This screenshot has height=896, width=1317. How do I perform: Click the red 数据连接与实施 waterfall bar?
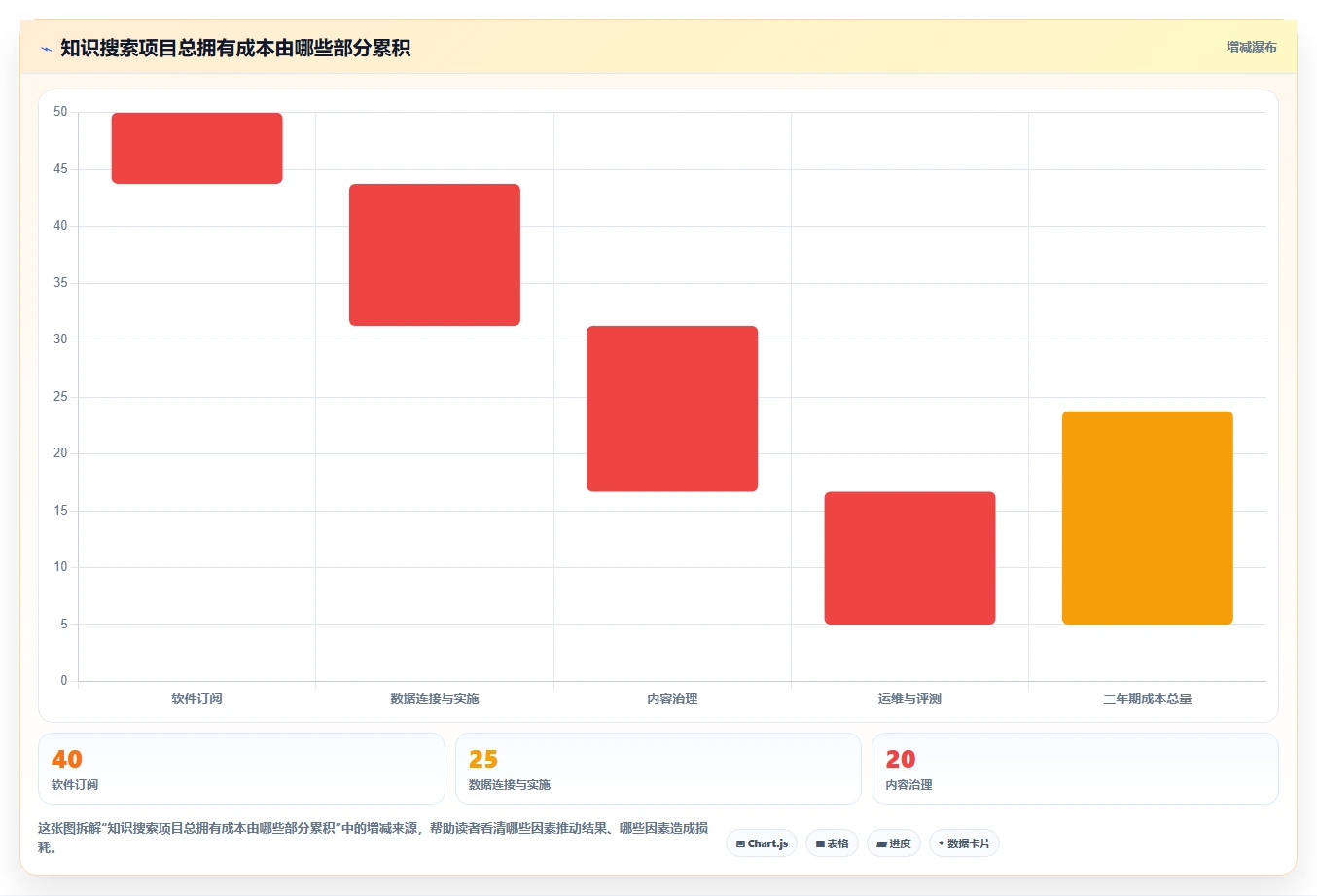(435, 255)
